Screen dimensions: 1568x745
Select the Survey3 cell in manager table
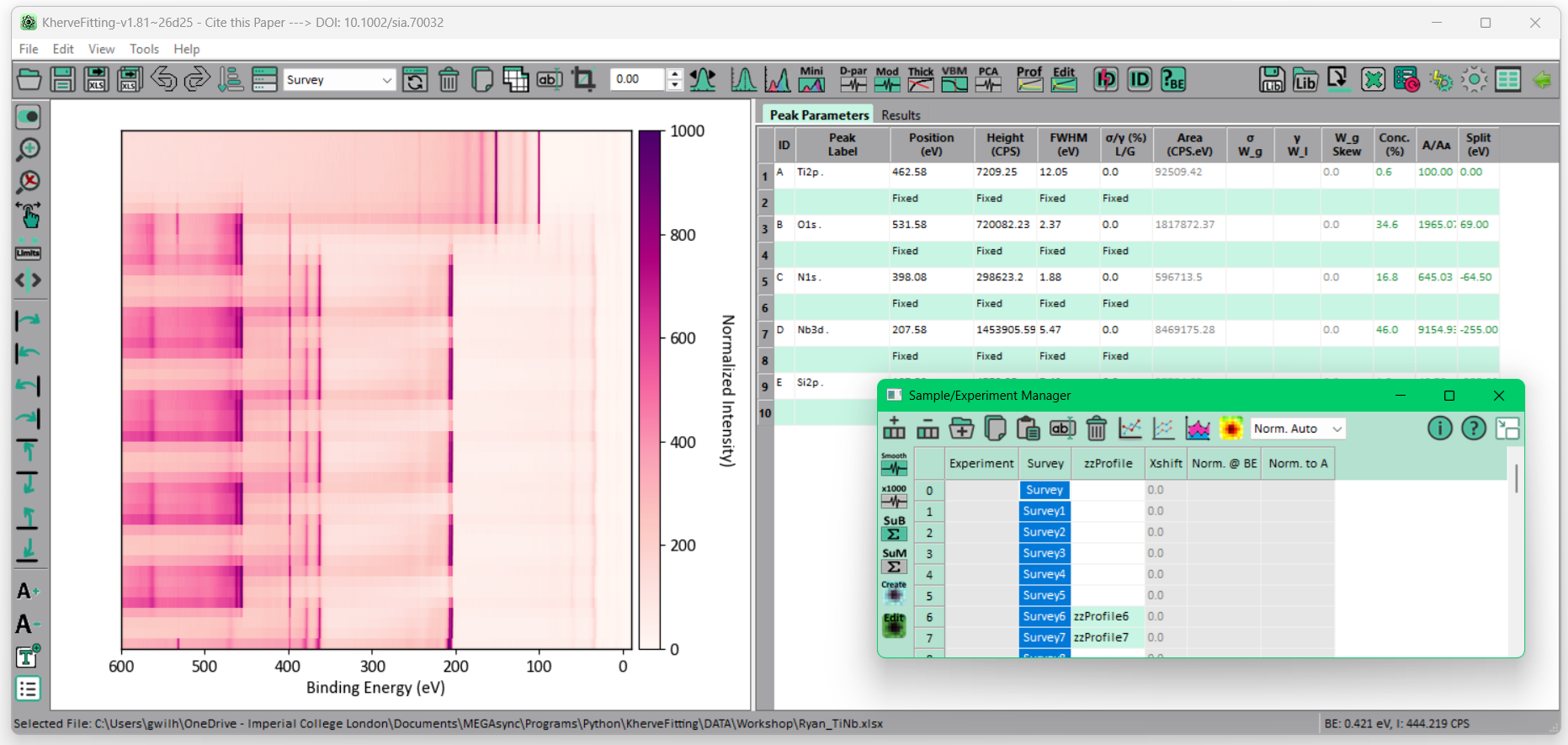1044,553
